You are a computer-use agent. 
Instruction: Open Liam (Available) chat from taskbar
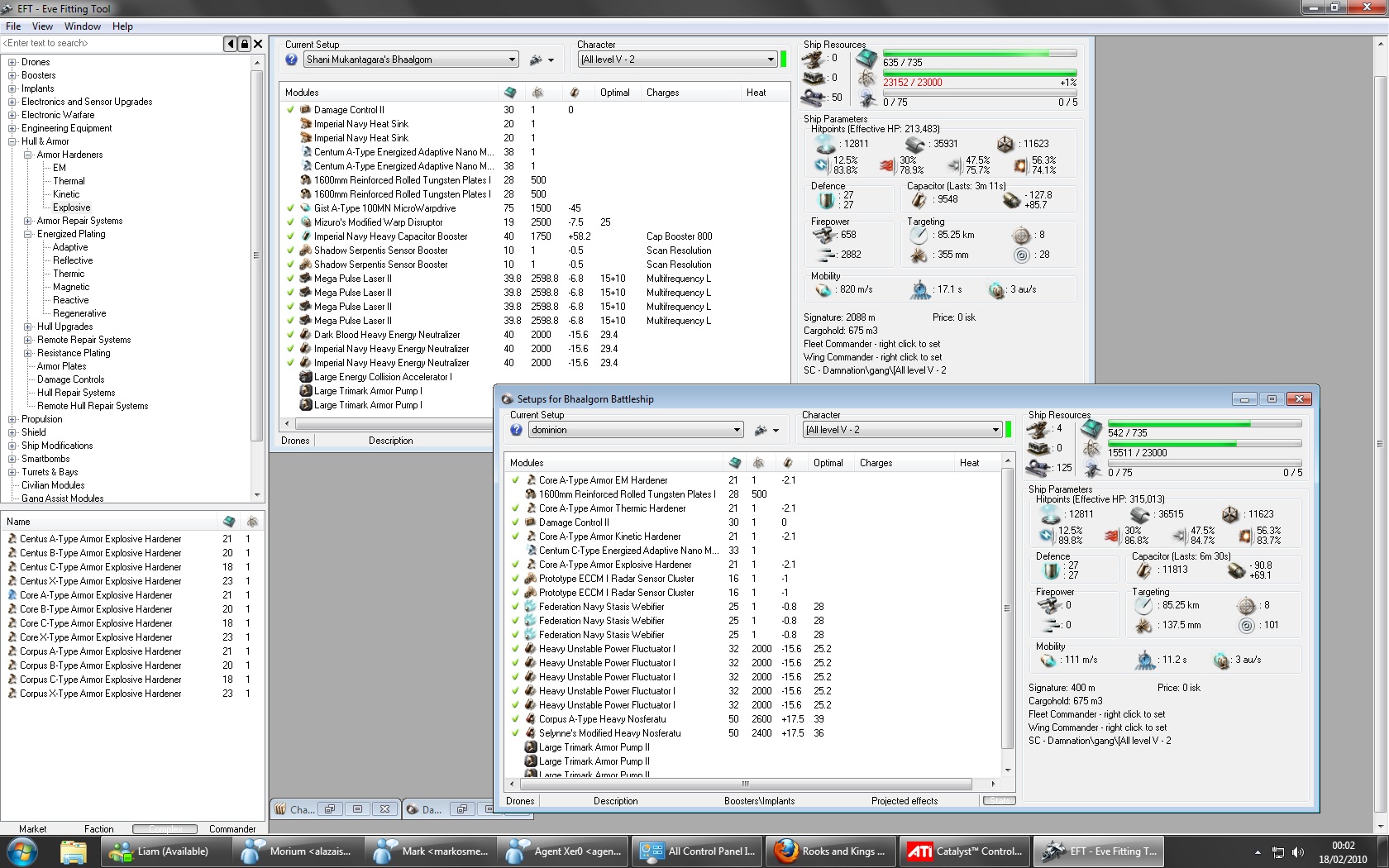pyautogui.click(x=165, y=851)
